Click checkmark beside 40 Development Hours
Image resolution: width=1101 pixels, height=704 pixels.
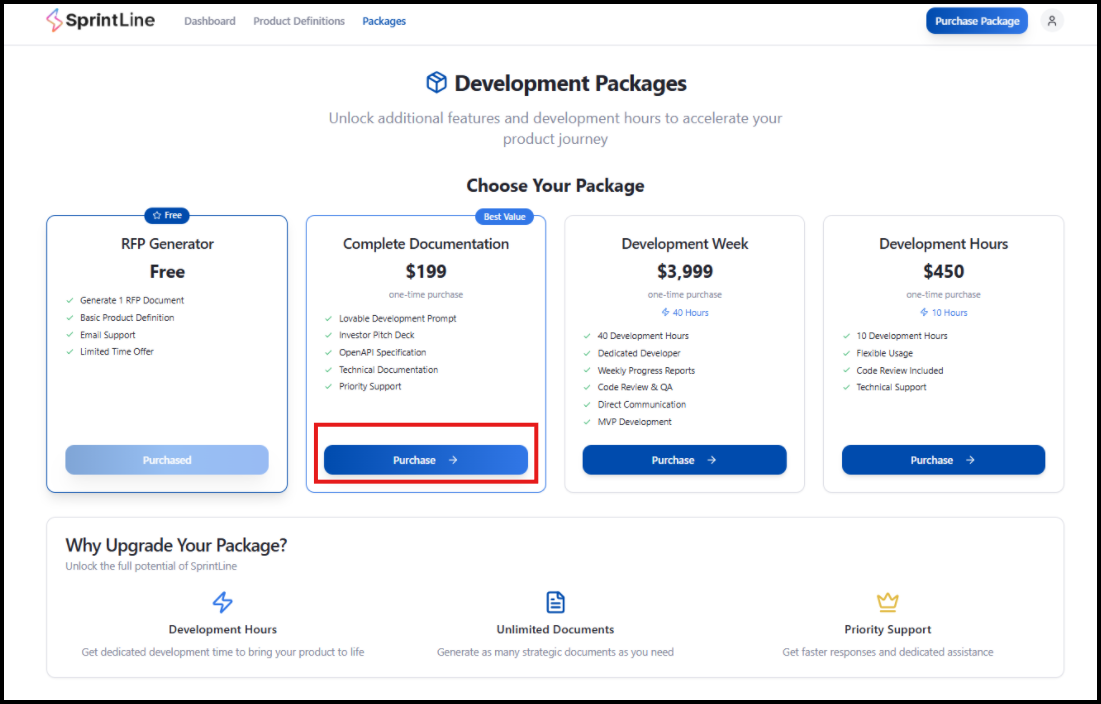(587, 336)
